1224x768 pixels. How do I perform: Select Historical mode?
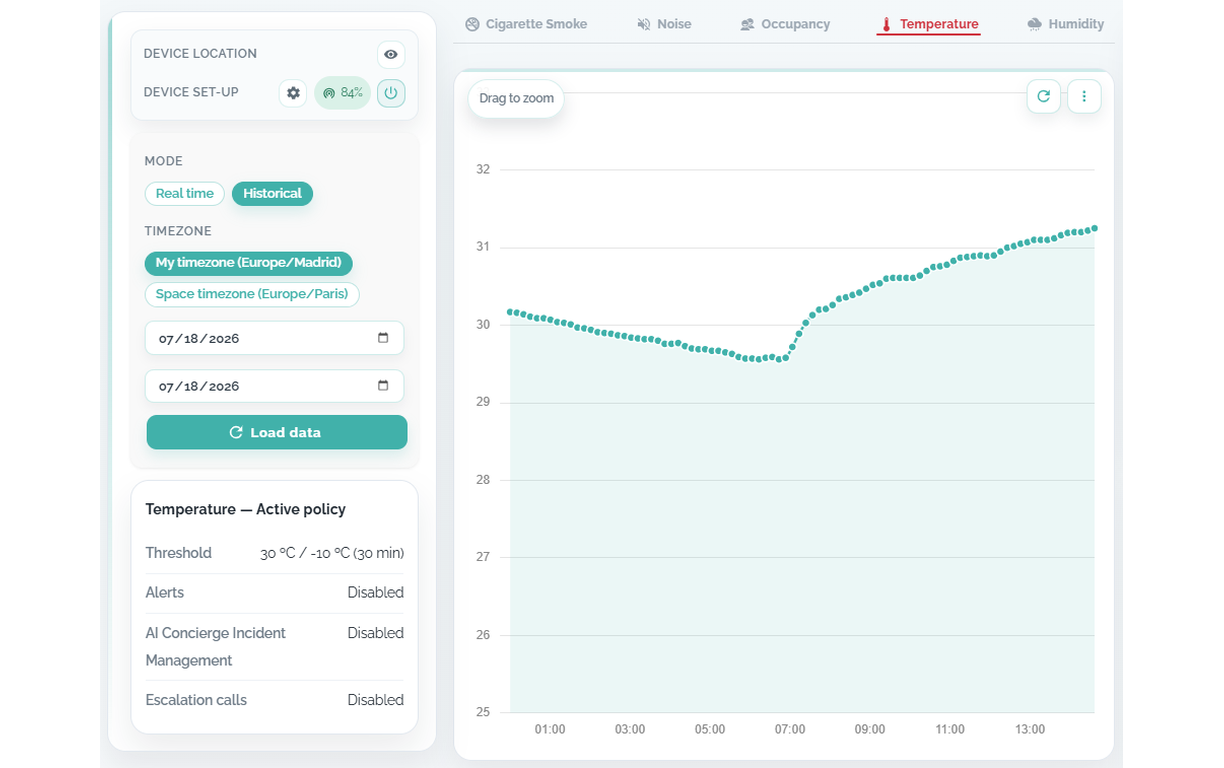pyautogui.click(x=272, y=194)
